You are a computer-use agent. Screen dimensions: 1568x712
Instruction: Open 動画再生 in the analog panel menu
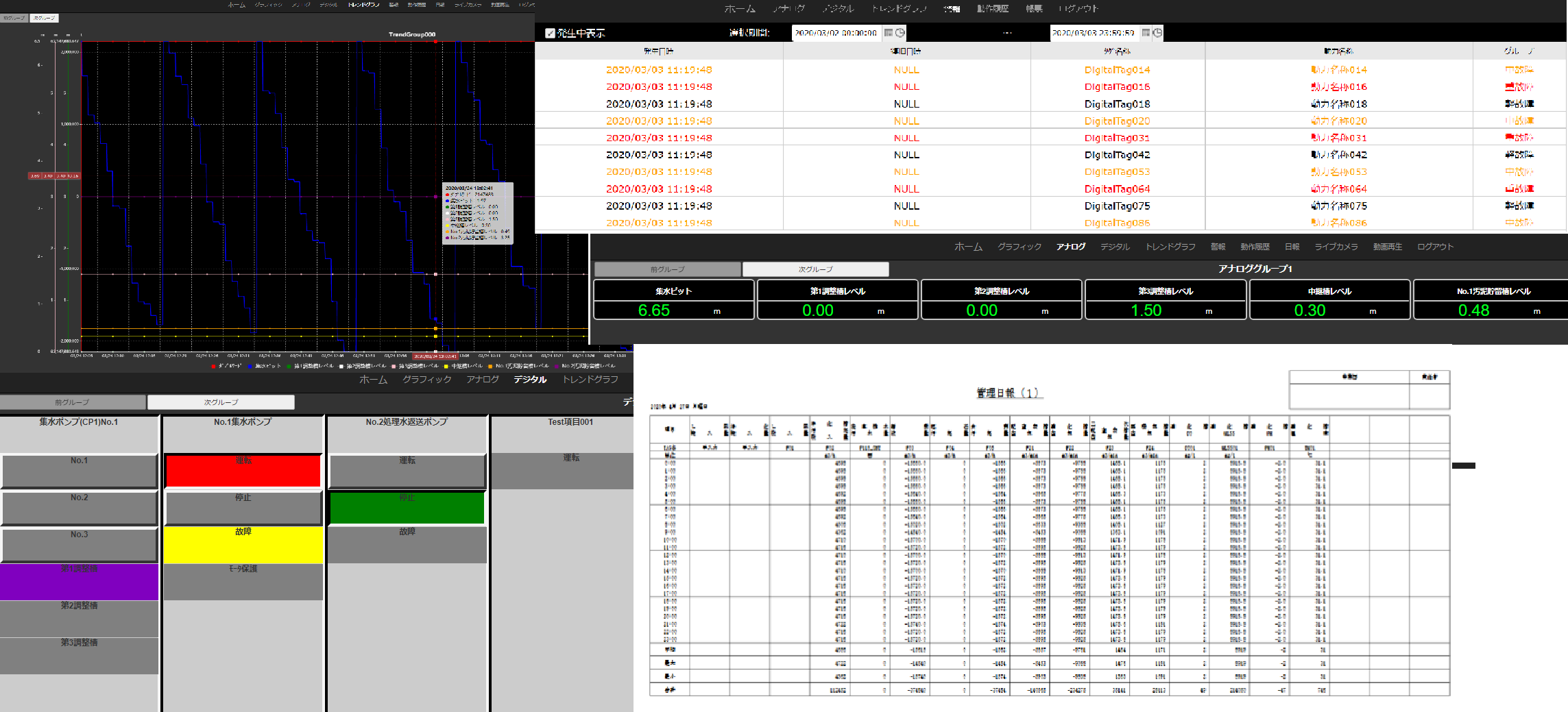pyautogui.click(x=1387, y=247)
